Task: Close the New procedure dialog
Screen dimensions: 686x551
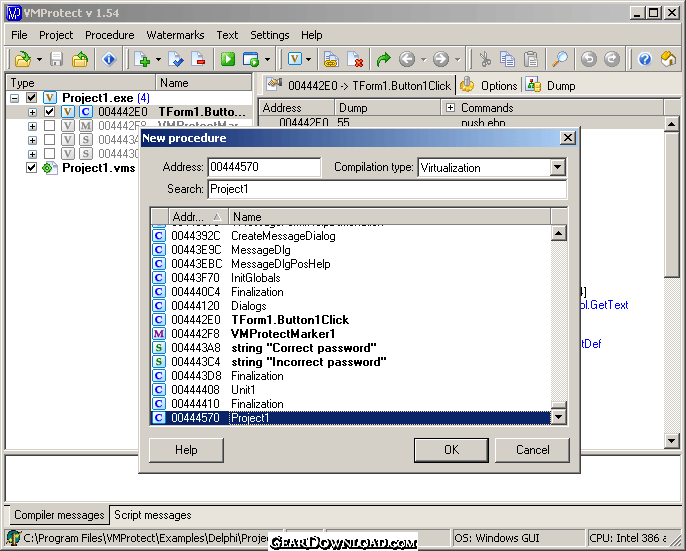Action: pyautogui.click(x=567, y=138)
